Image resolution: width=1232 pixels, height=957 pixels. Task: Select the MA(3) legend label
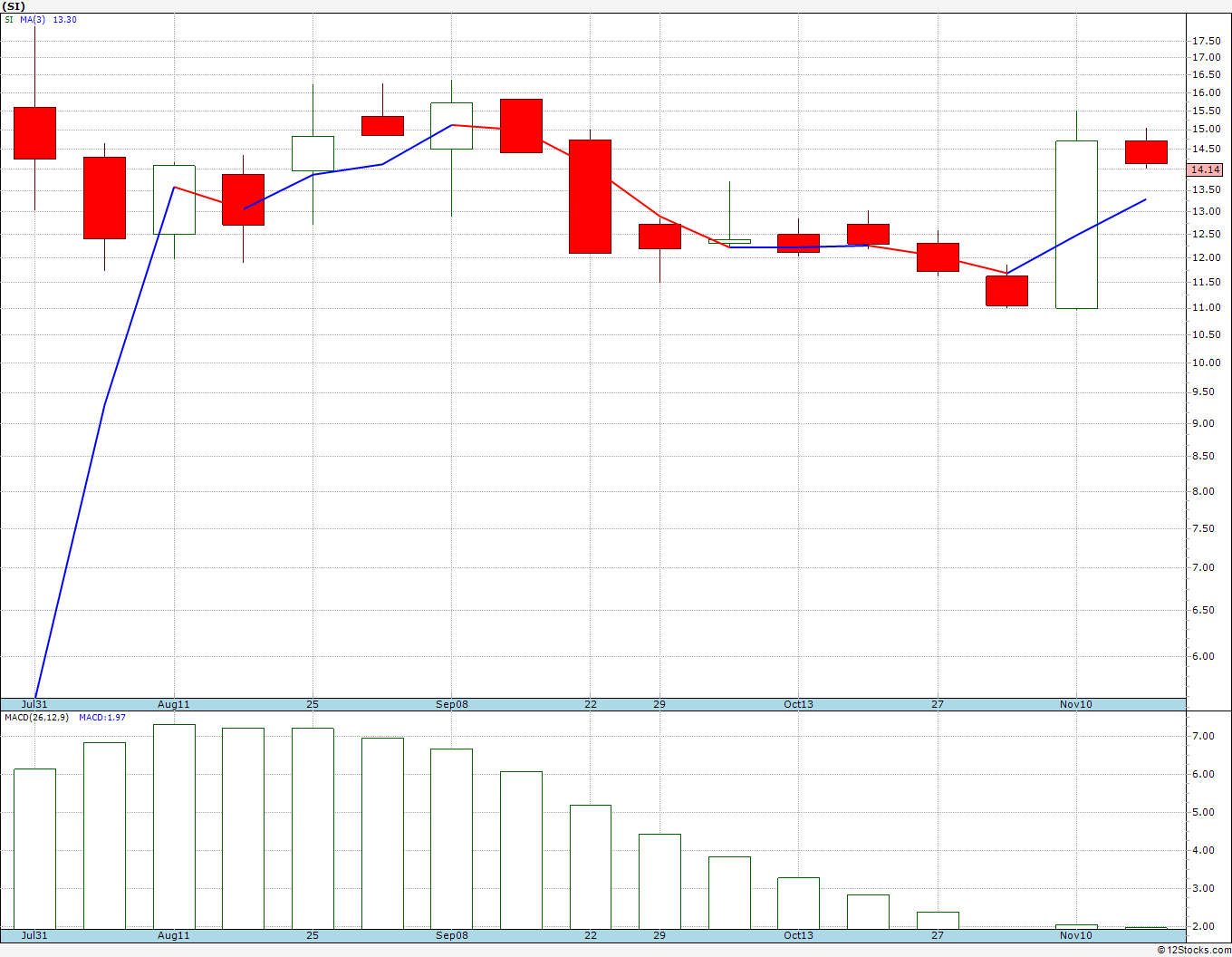(34, 20)
